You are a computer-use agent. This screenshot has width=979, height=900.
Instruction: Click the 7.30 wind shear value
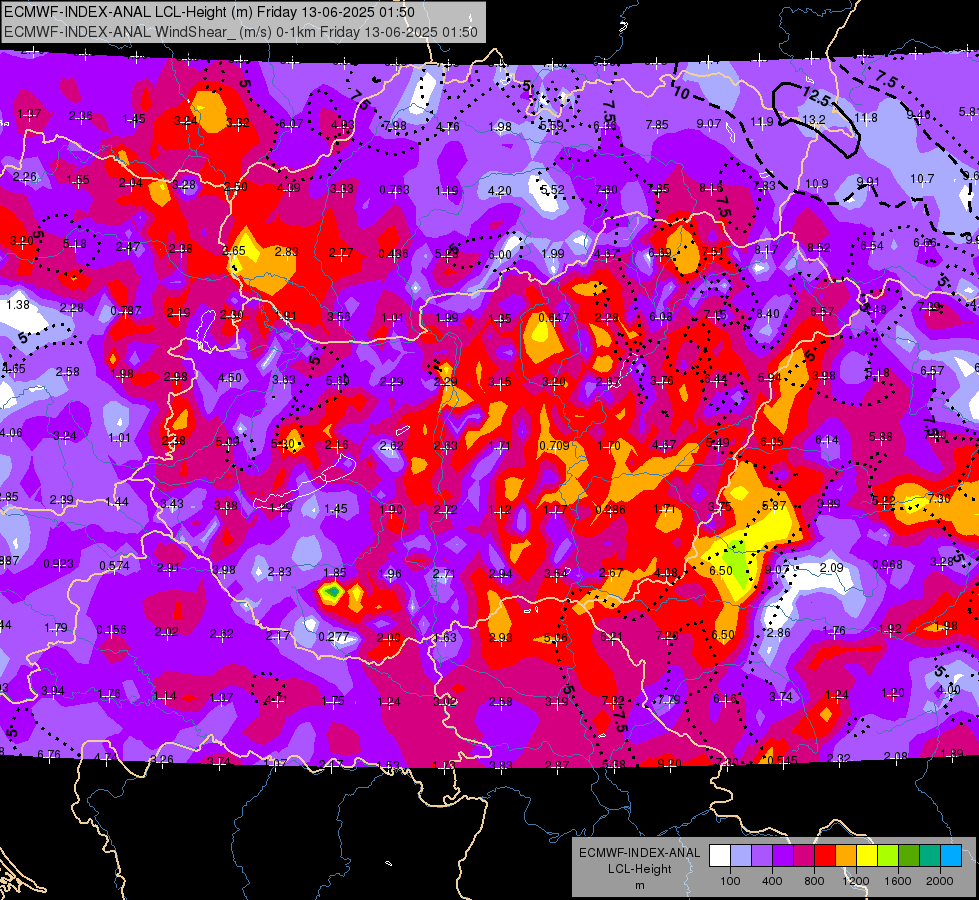(x=939, y=498)
